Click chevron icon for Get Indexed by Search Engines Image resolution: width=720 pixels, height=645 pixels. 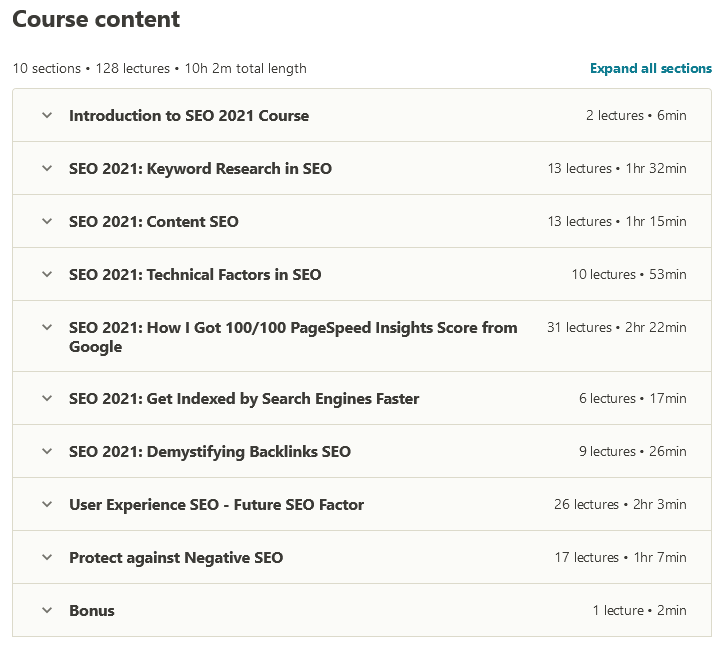[x=46, y=398]
